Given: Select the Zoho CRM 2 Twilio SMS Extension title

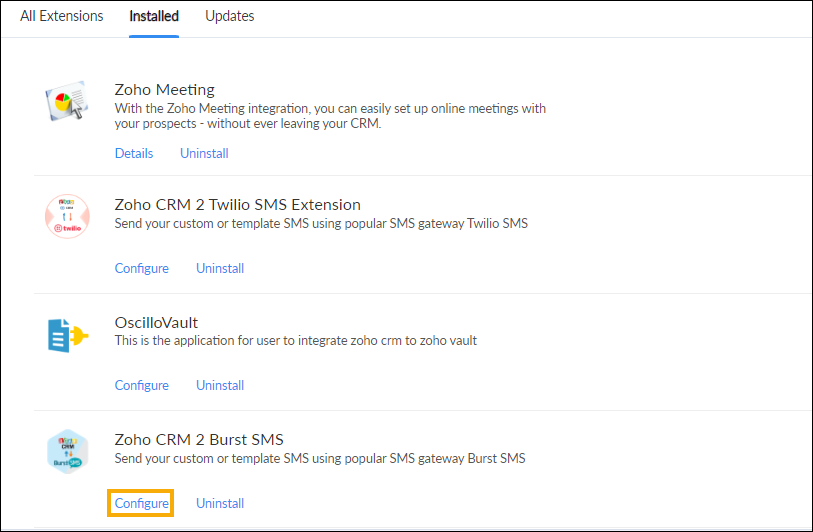Looking at the screenshot, I should [237, 205].
